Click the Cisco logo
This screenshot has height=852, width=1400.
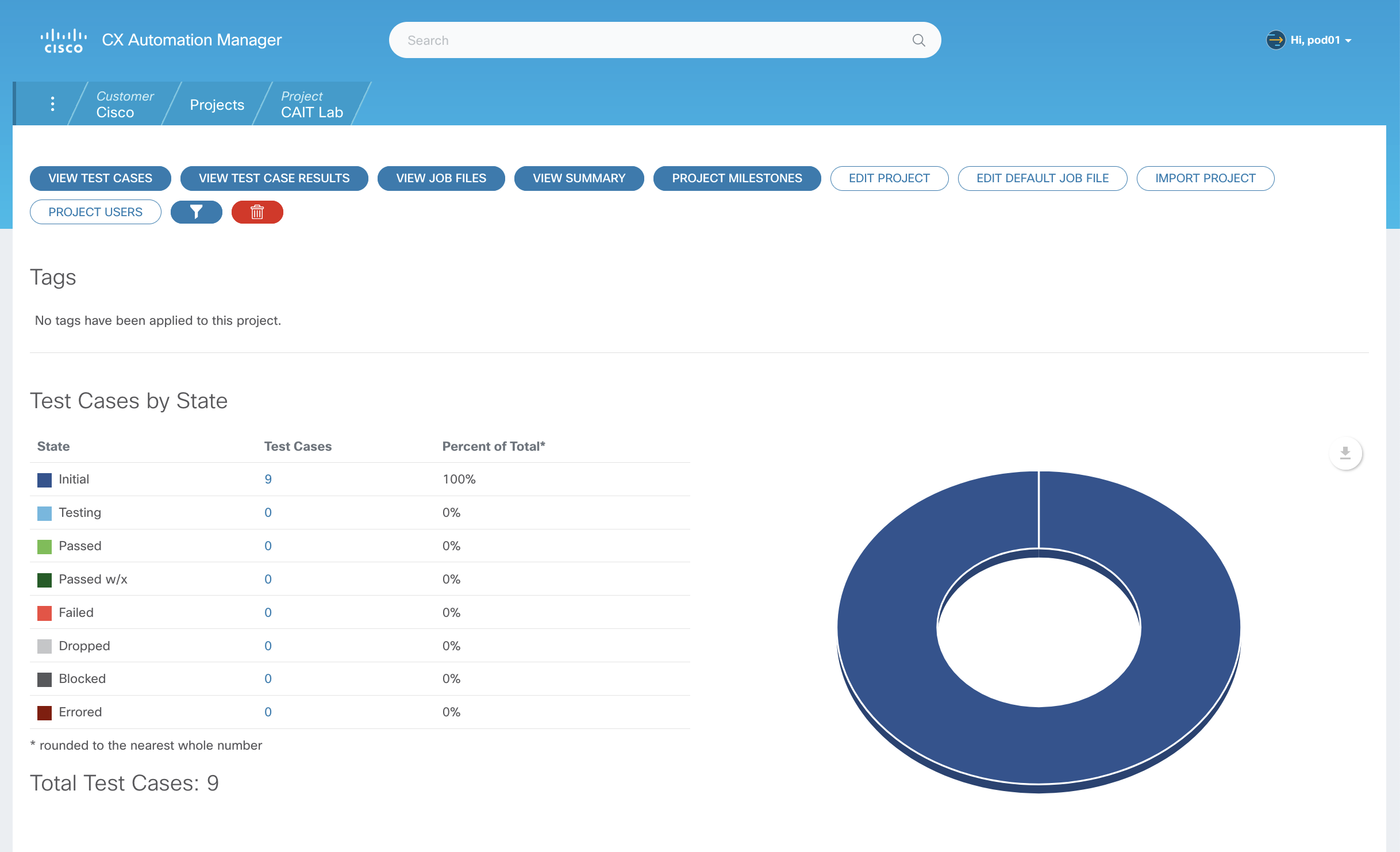(63, 40)
